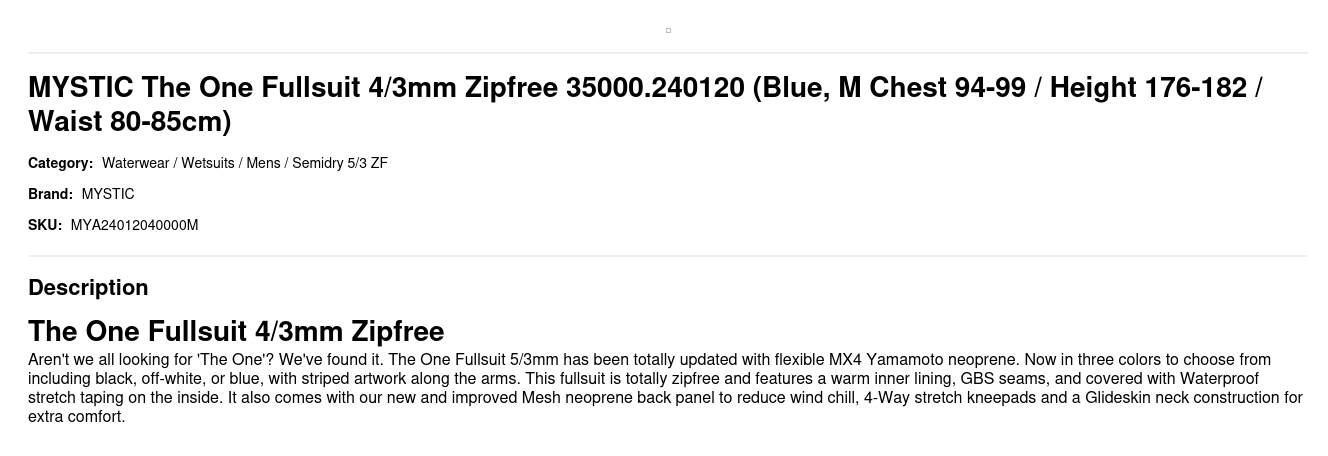Click the SKU code MYA24012040000M

point(134,225)
